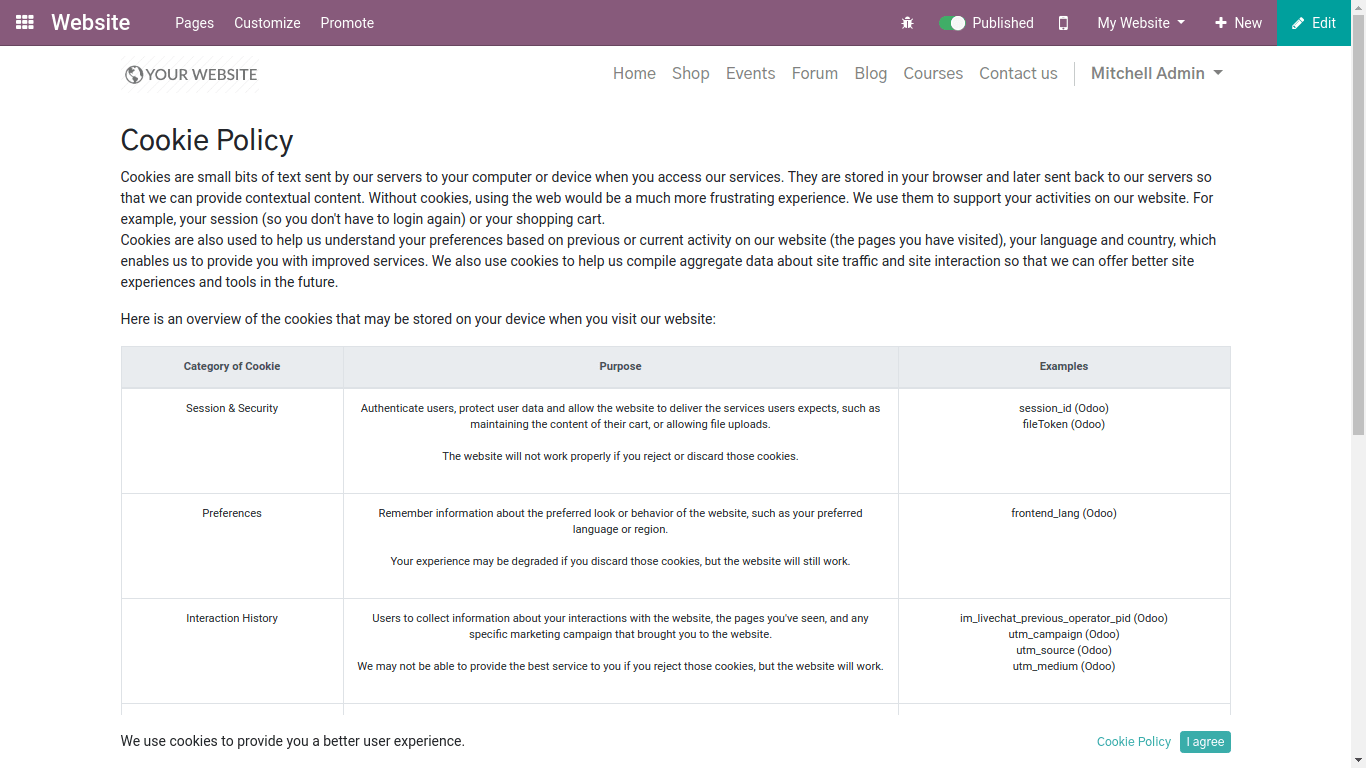Click the New button

(x=1238, y=23)
